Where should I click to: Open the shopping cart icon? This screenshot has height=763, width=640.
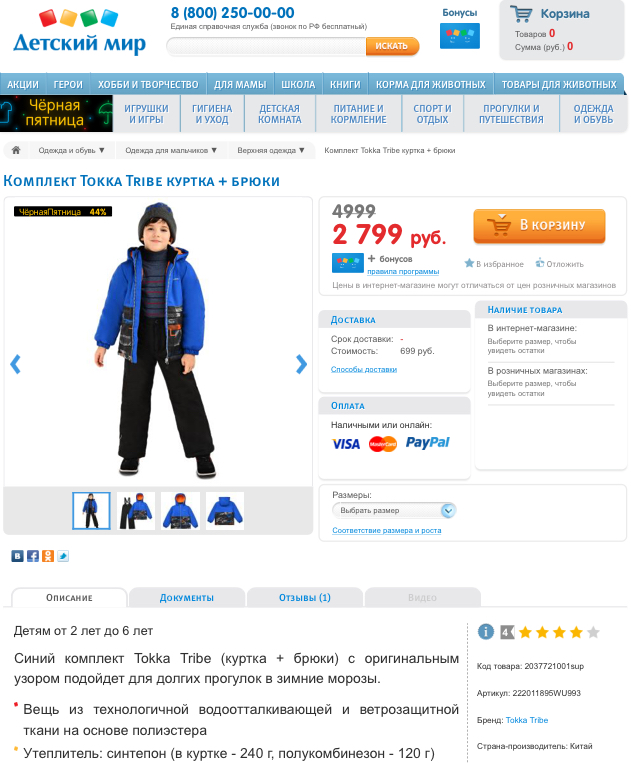[521, 14]
